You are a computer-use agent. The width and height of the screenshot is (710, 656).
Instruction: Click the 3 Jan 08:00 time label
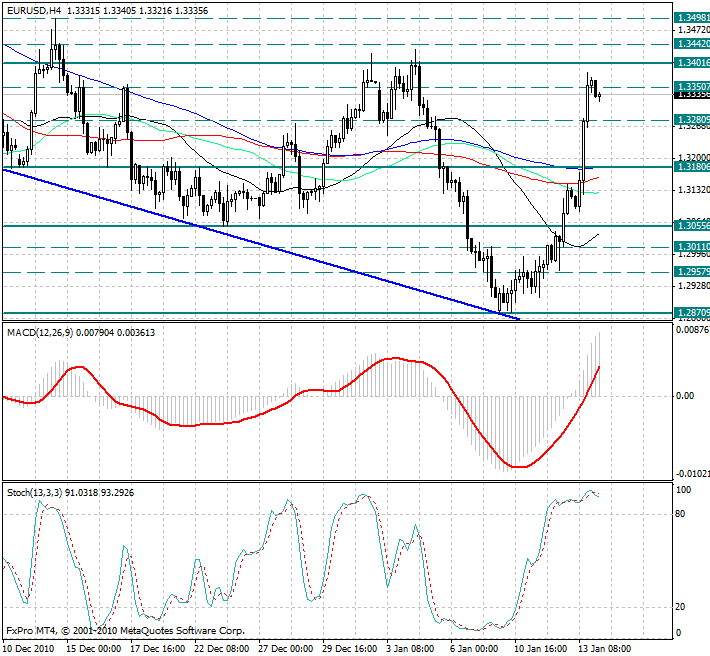coord(410,649)
